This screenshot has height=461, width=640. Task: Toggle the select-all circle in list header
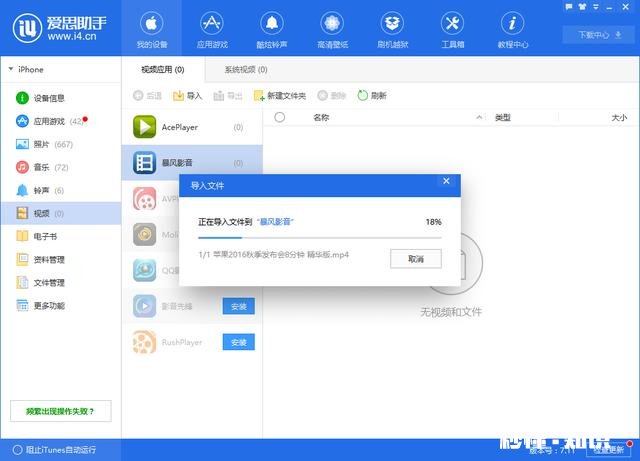point(280,118)
